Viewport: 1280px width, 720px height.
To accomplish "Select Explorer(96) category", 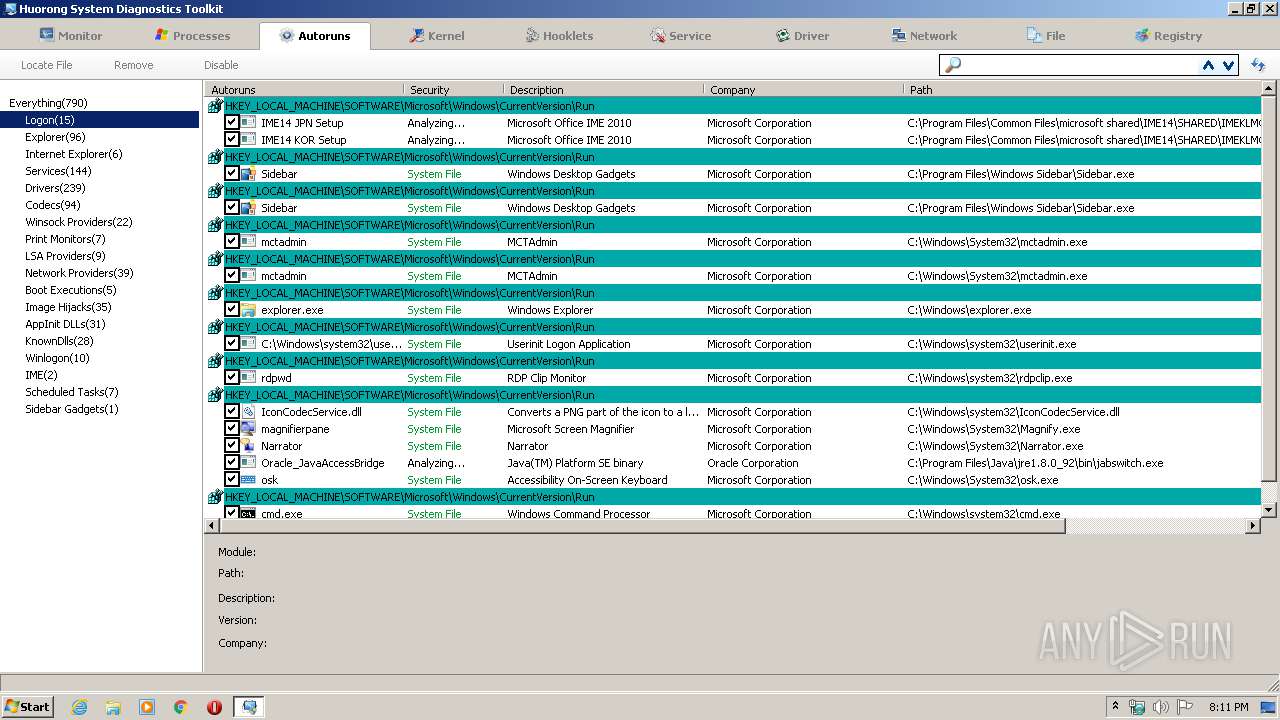I will (55, 137).
